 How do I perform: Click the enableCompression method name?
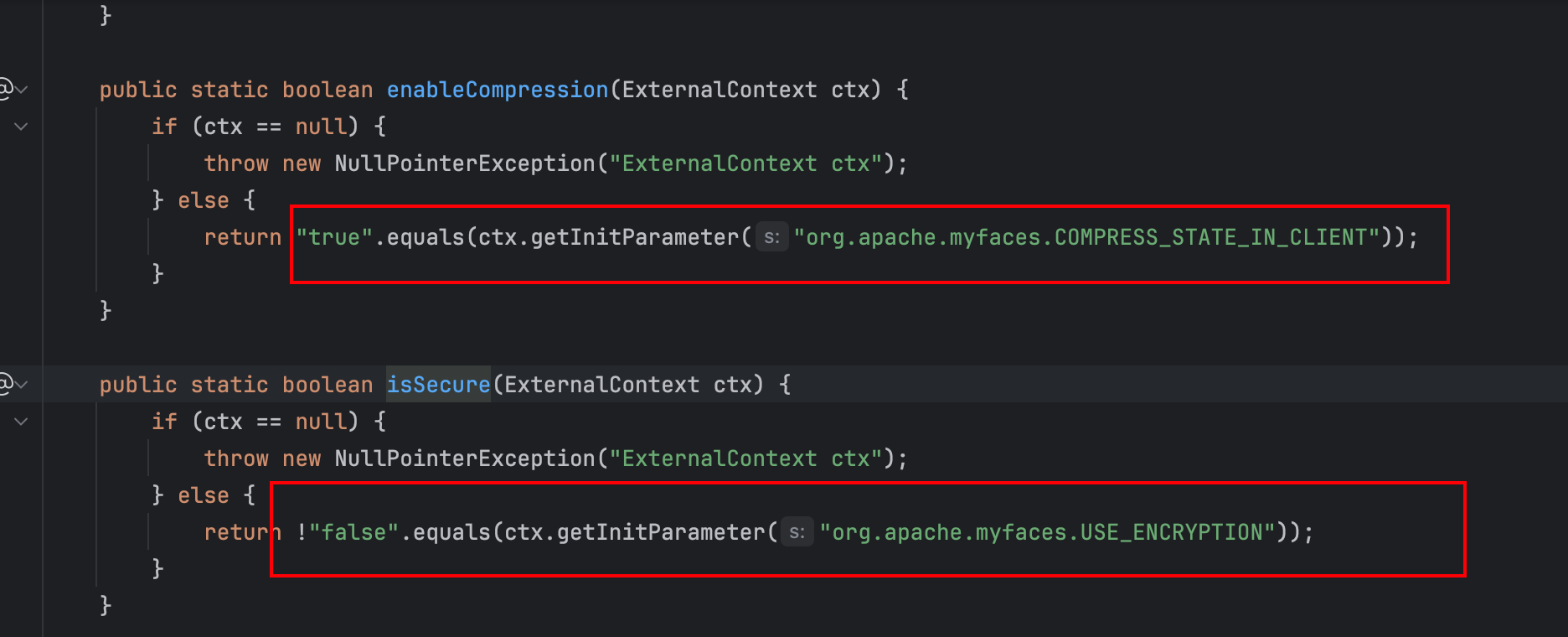498,90
